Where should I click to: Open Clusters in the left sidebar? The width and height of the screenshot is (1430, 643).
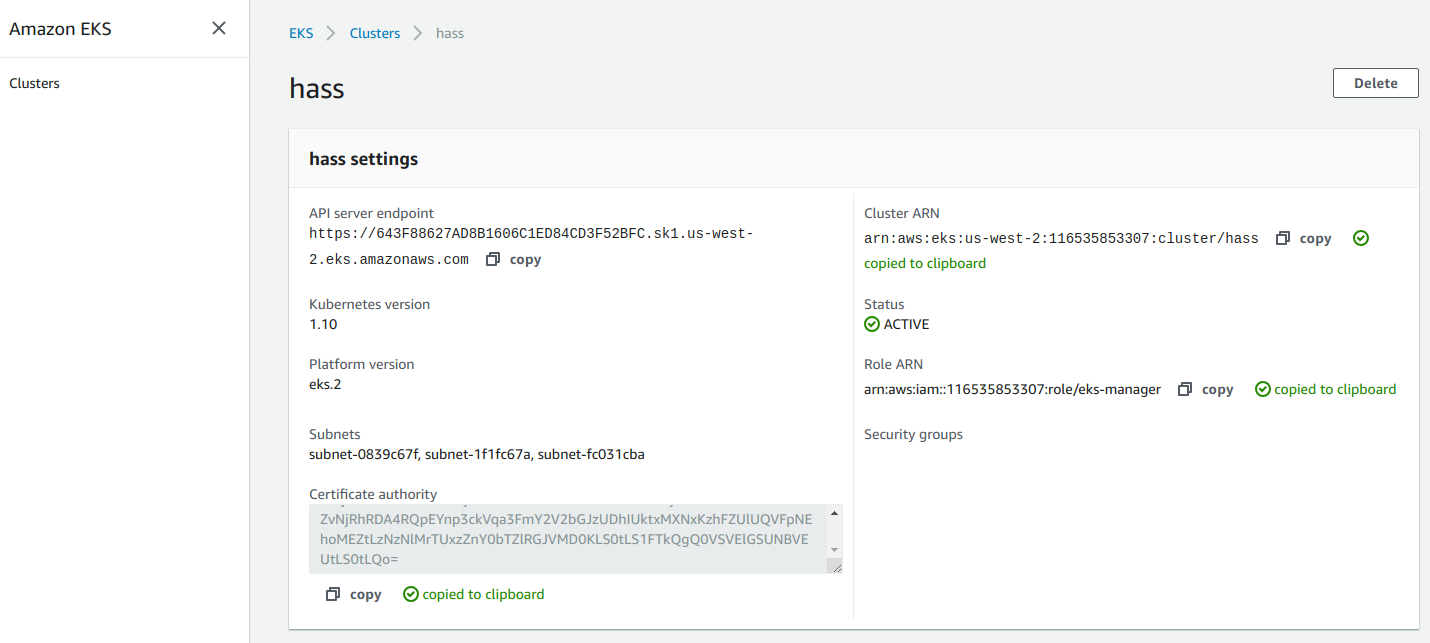click(35, 83)
